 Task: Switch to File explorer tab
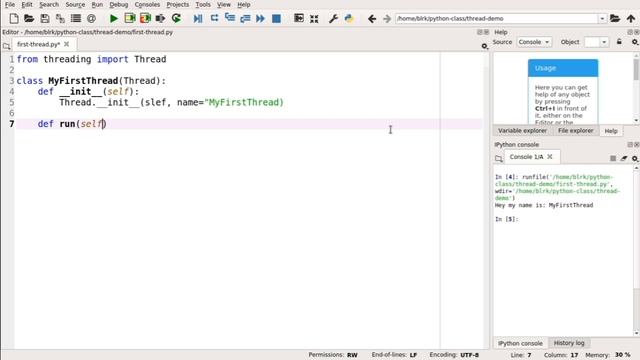pos(576,131)
